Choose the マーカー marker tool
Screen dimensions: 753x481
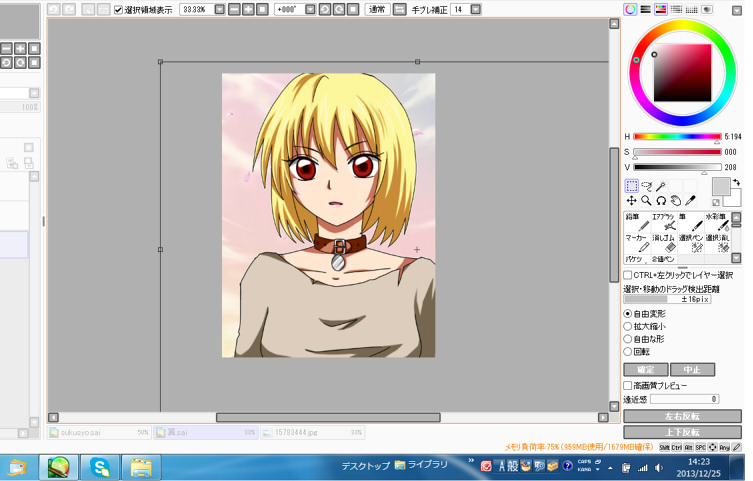coord(637,243)
